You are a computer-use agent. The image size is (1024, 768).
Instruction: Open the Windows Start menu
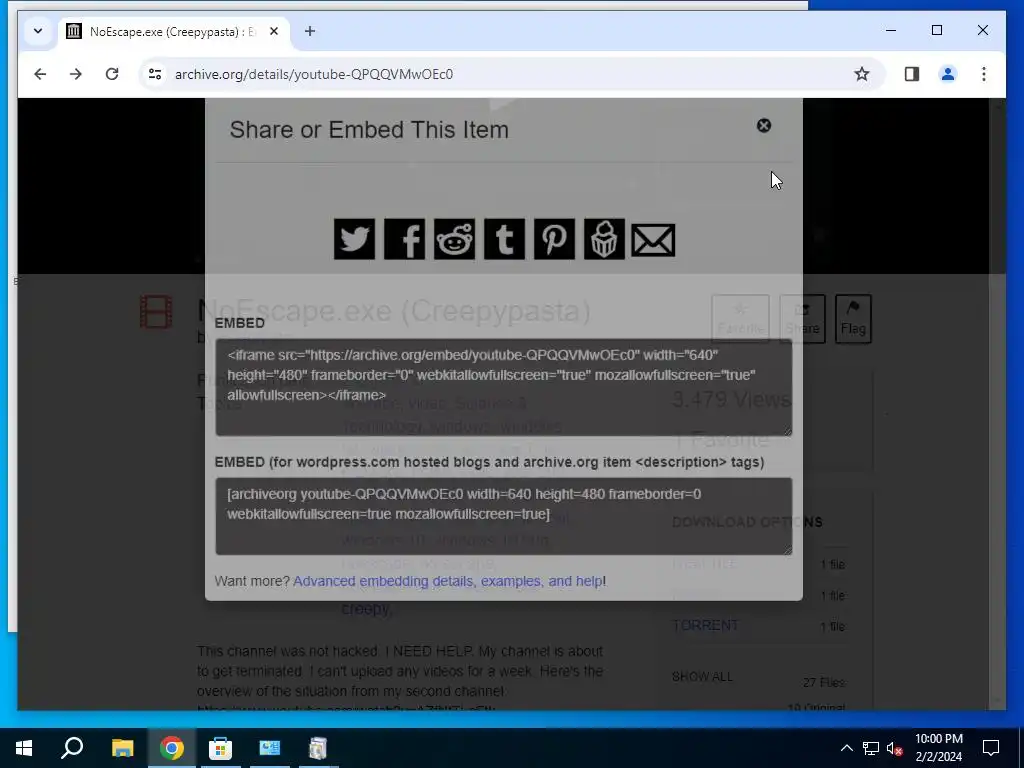tap(24, 748)
